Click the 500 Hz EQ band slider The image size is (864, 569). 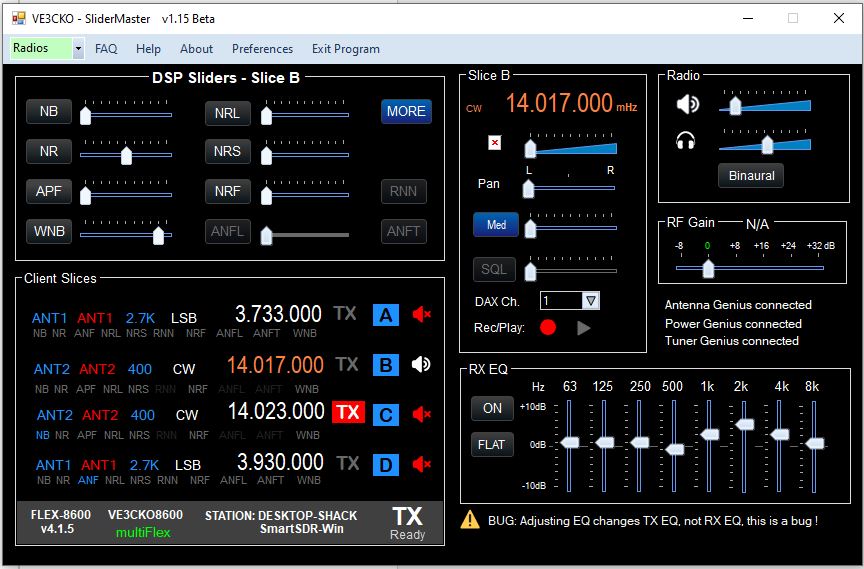tap(674, 449)
